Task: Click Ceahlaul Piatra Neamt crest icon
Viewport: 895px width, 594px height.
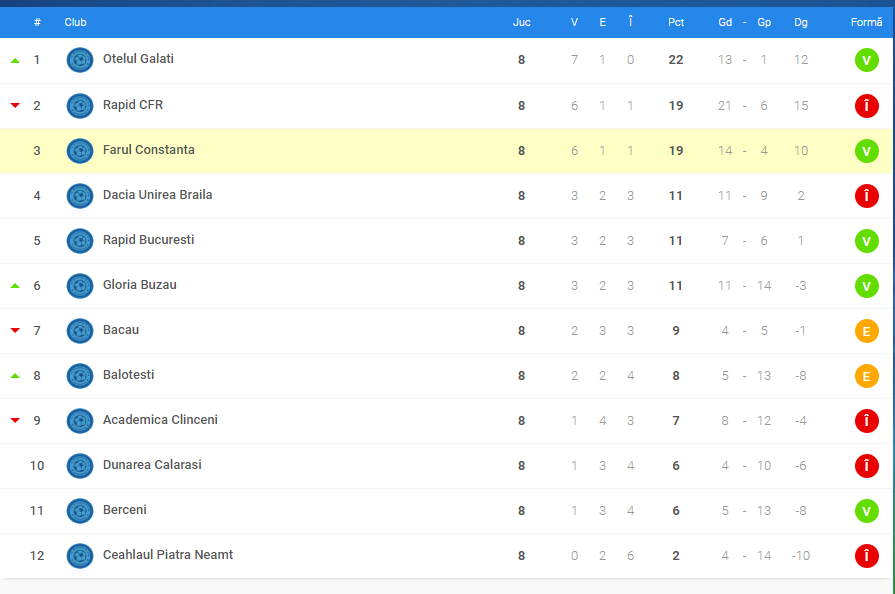Action: point(80,556)
